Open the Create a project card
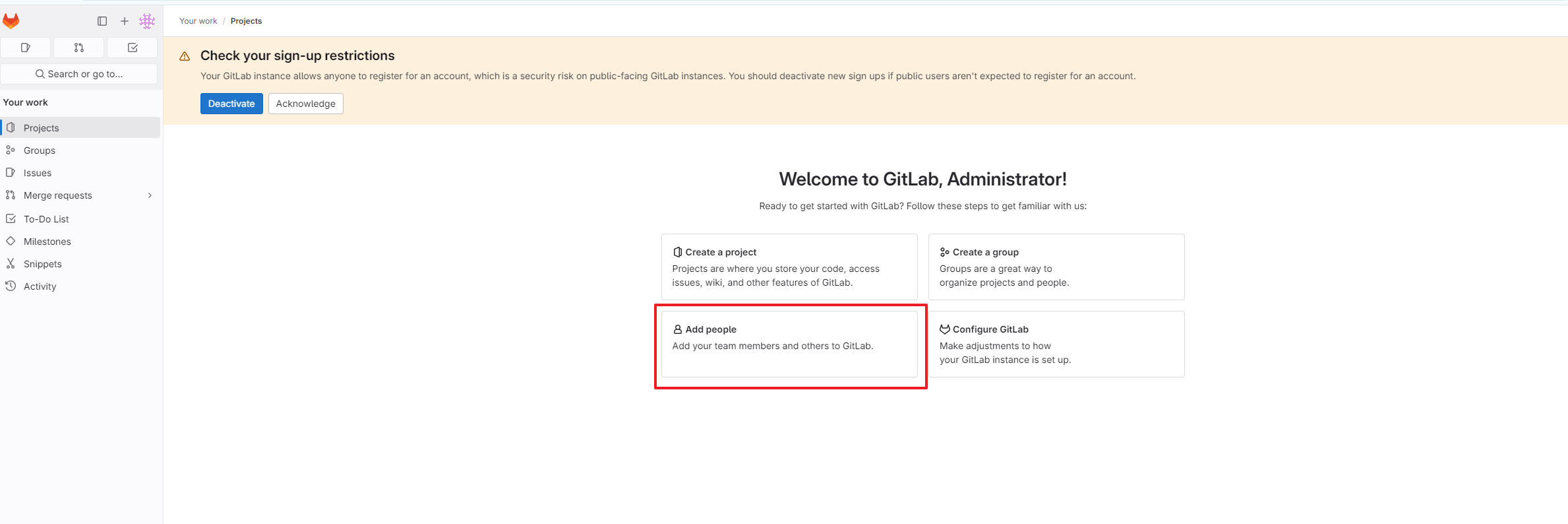1568x524 pixels. point(789,267)
